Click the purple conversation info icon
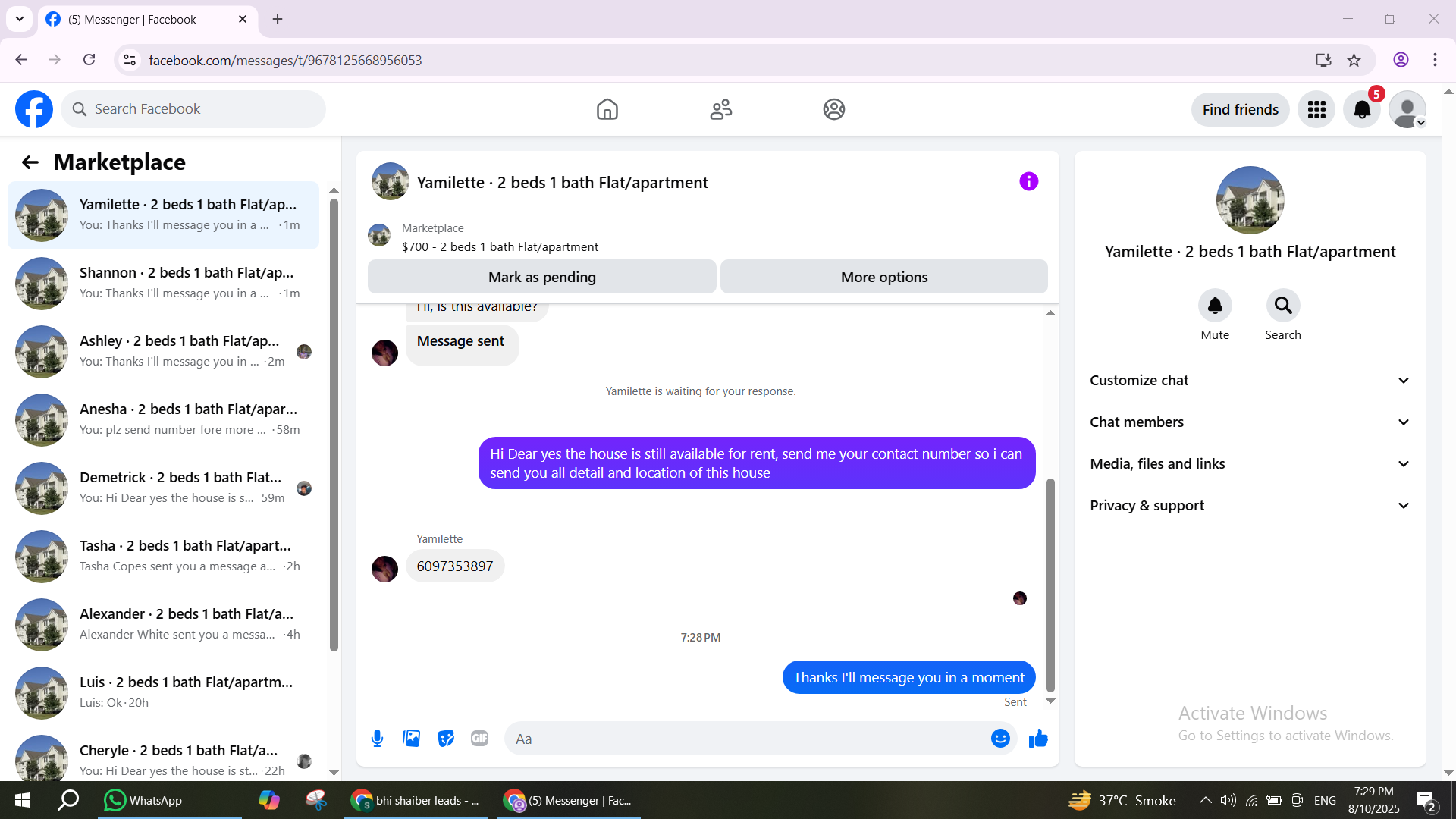 (x=1028, y=182)
